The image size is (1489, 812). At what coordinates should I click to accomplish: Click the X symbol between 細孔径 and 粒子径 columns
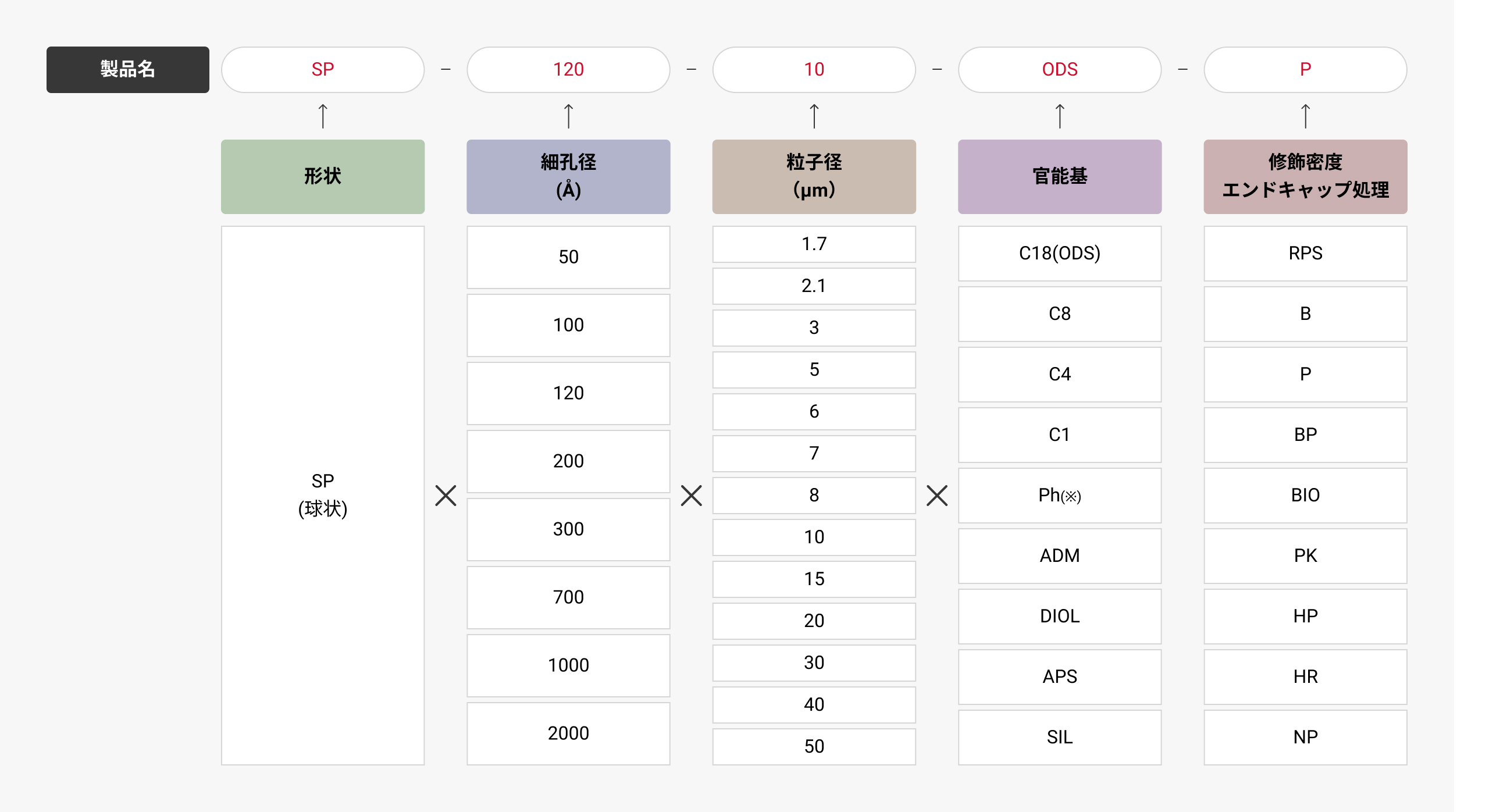(x=692, y=496)
